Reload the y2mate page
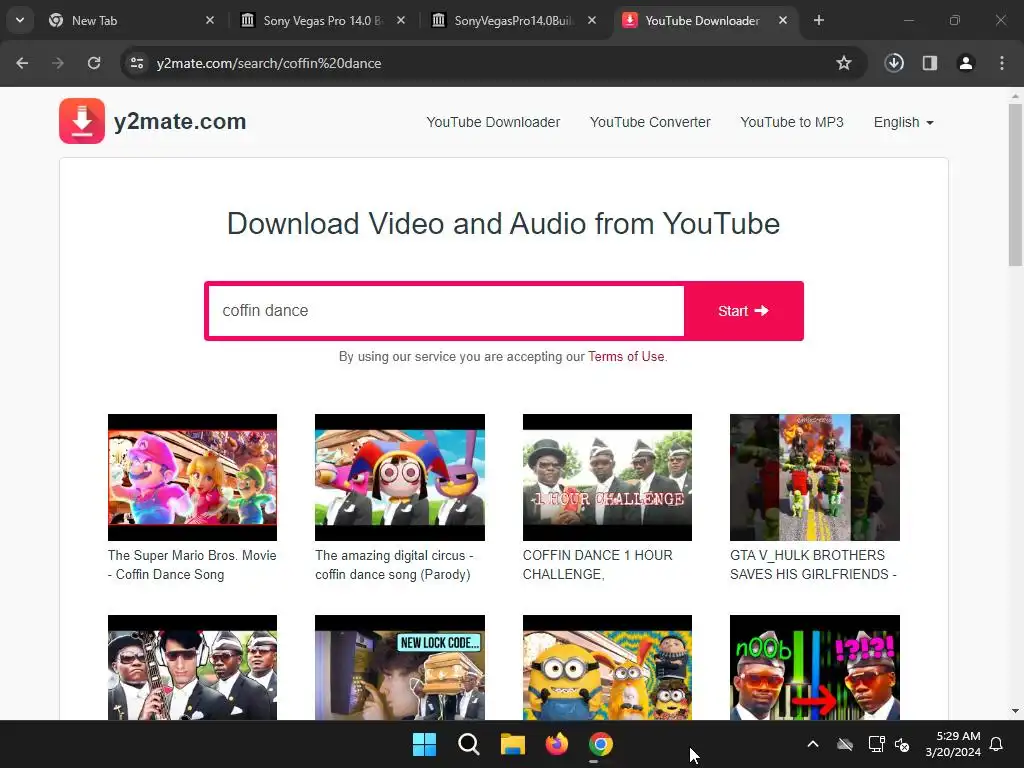This screenshot has width=1024, height=768. pos(94,63)
